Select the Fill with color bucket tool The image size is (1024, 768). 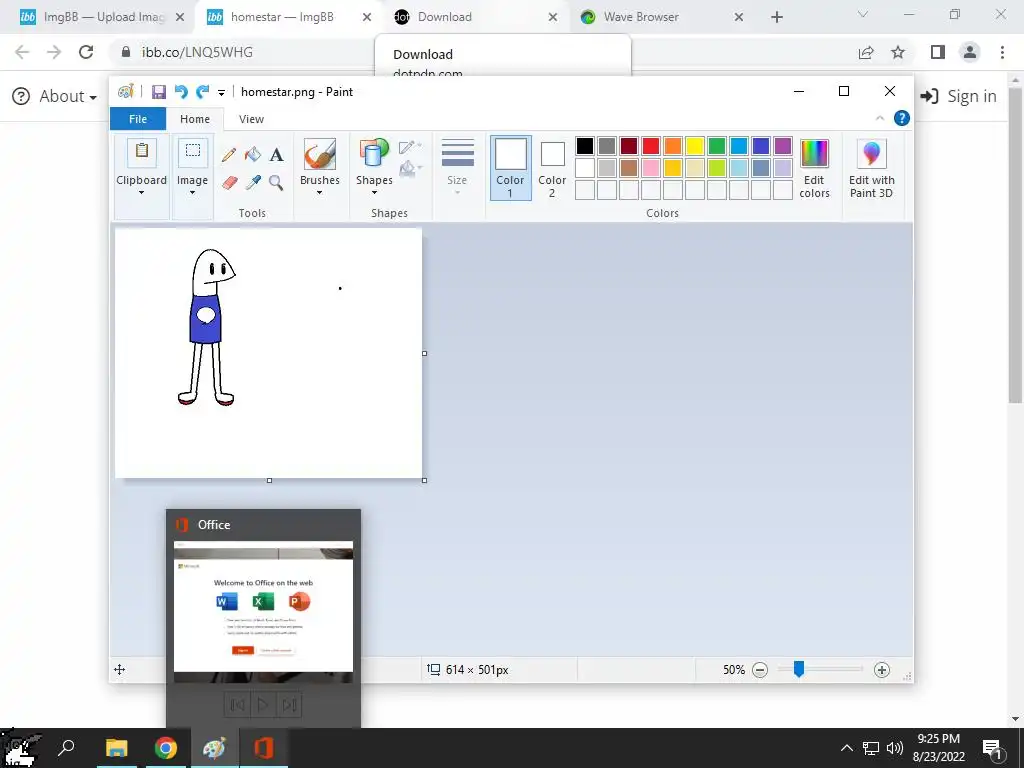253,155
